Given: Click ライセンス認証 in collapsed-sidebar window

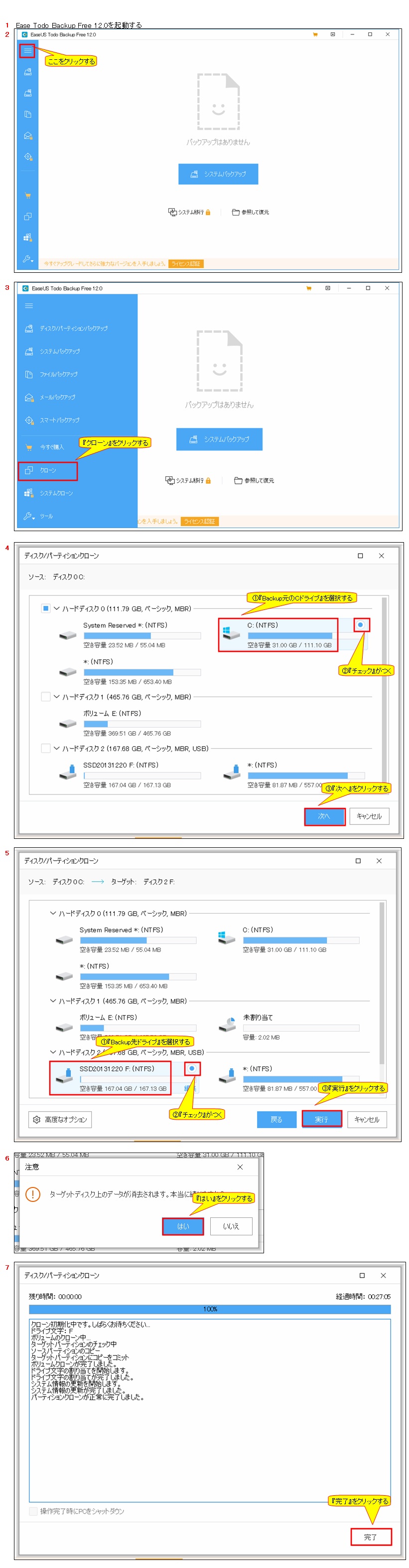Looking at the screenshot, I should (186, 263).
